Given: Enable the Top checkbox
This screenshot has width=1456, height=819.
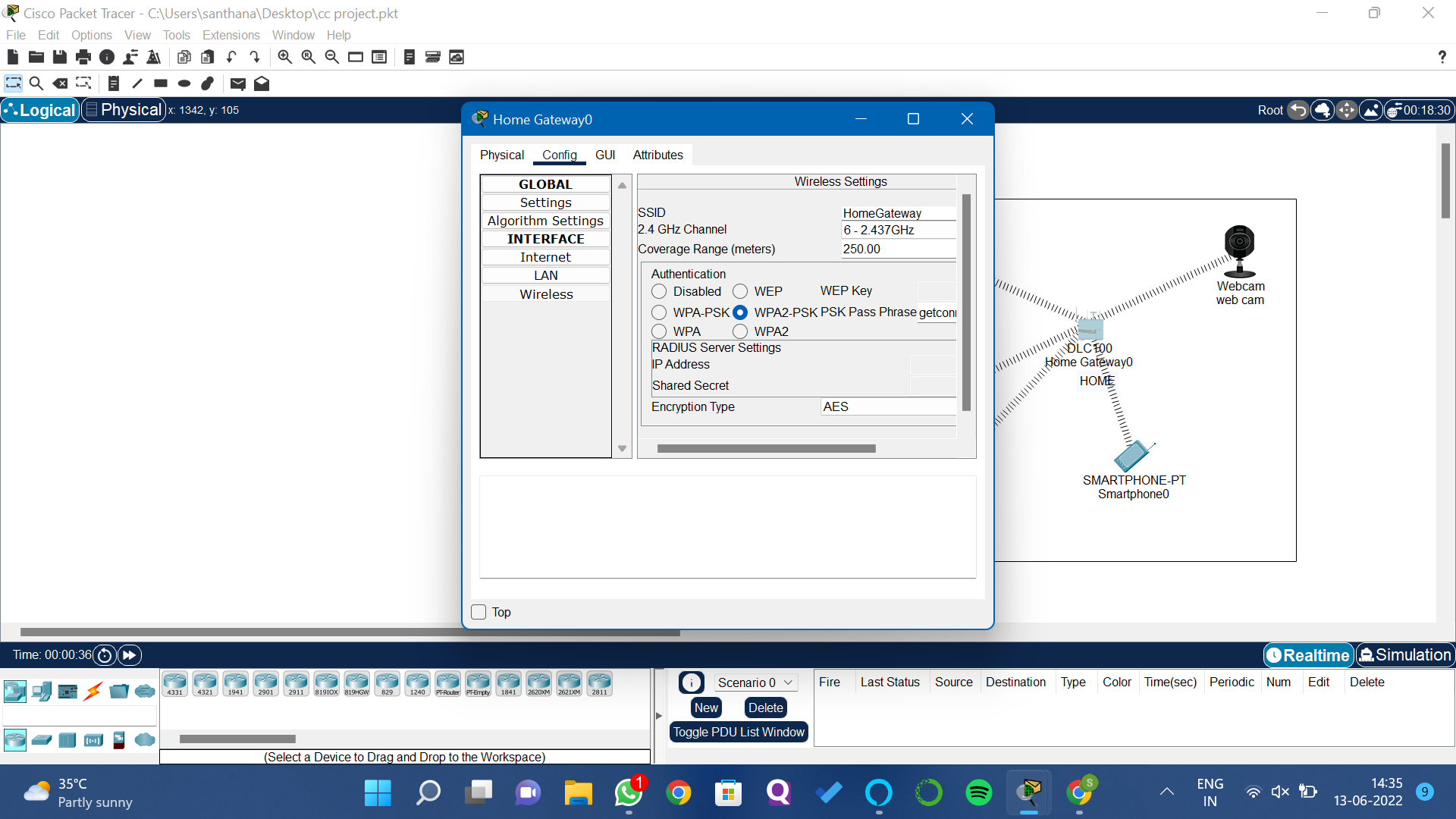Looking at the screenshot, I should [479, 612].
